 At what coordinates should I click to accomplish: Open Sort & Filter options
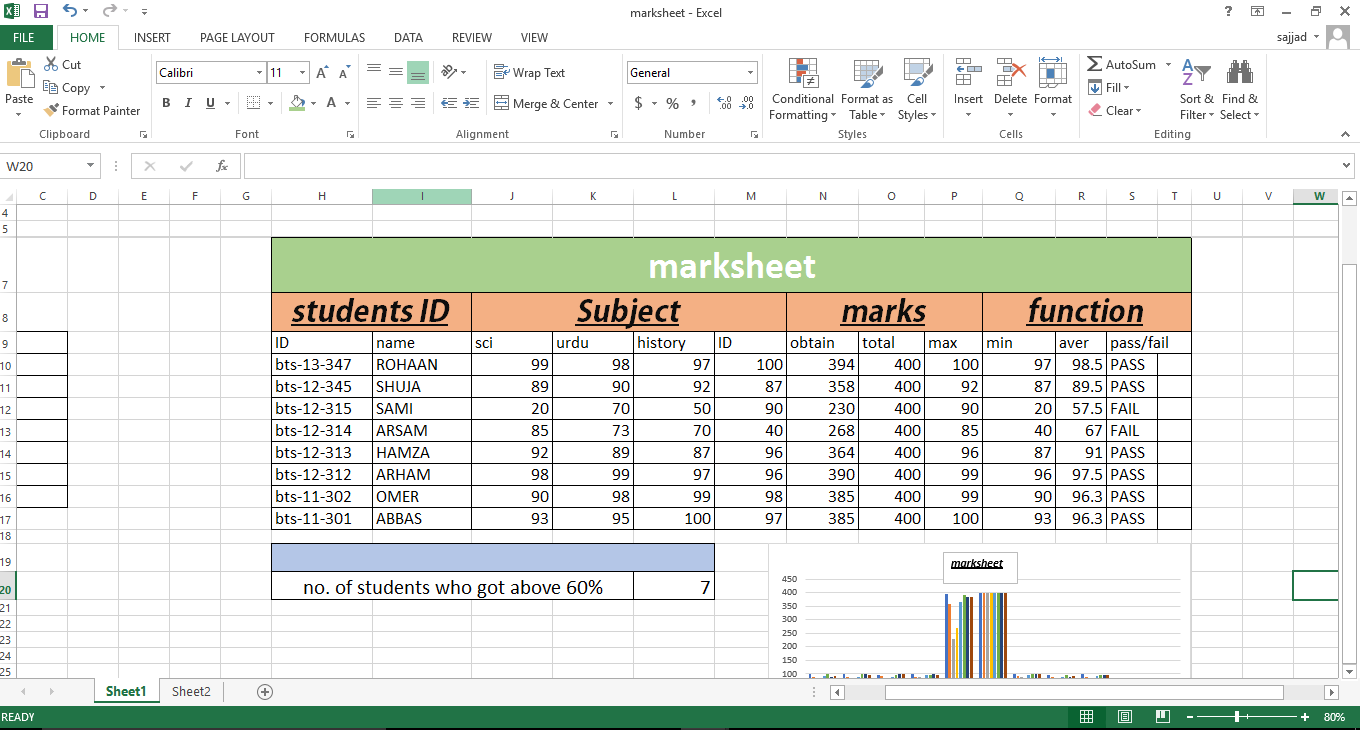[x=1196, y=89]
